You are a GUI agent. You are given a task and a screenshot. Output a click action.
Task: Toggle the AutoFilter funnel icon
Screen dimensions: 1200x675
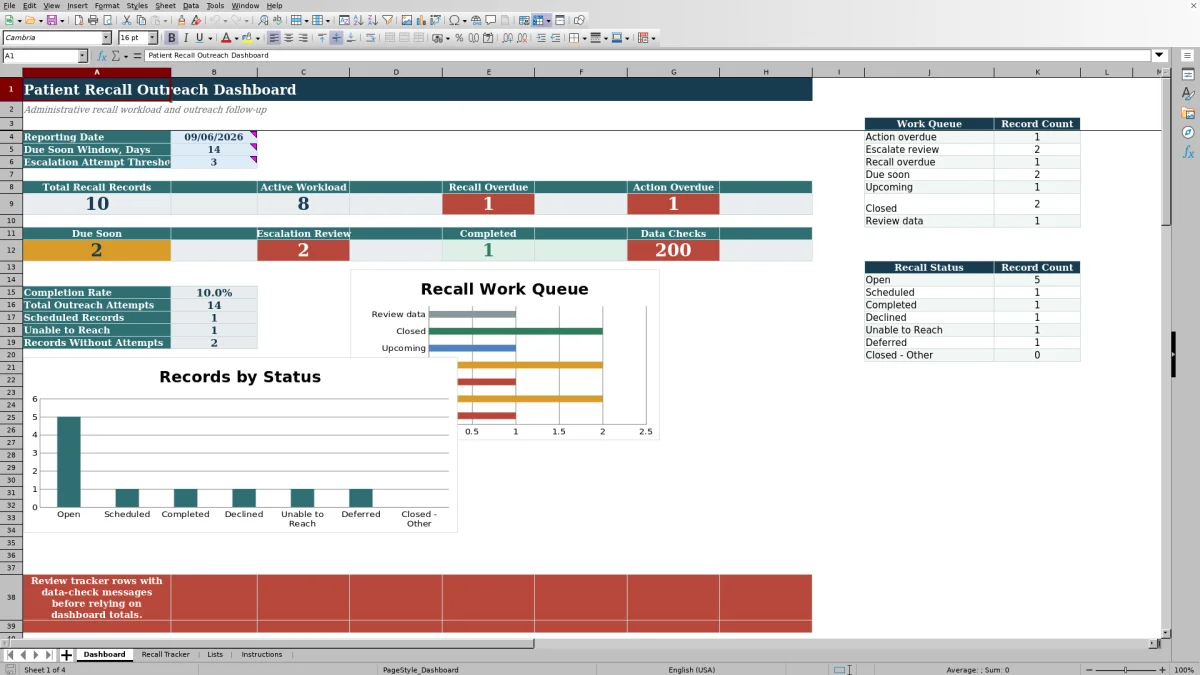(387, 20)
